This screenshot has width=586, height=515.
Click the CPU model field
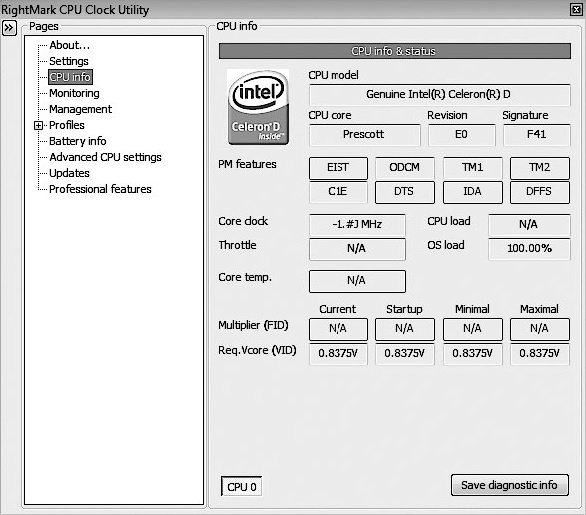pos(440,95)
